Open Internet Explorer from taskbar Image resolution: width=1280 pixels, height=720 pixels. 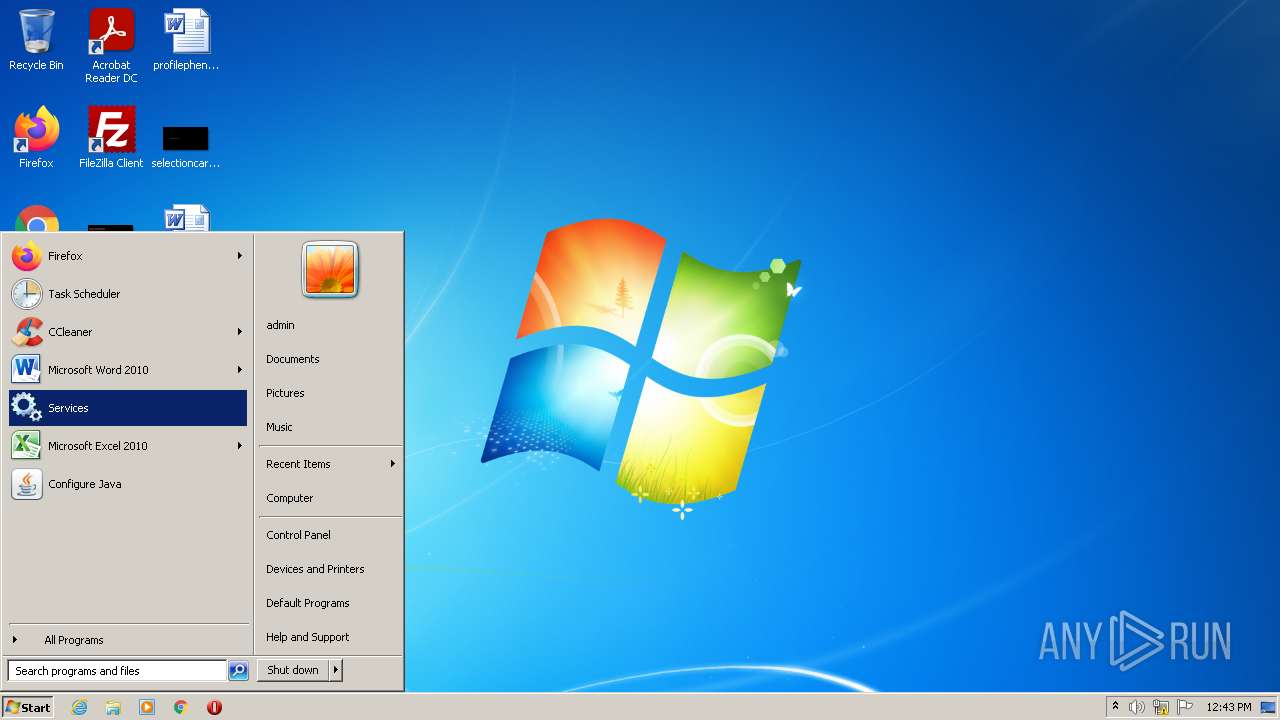79,707
